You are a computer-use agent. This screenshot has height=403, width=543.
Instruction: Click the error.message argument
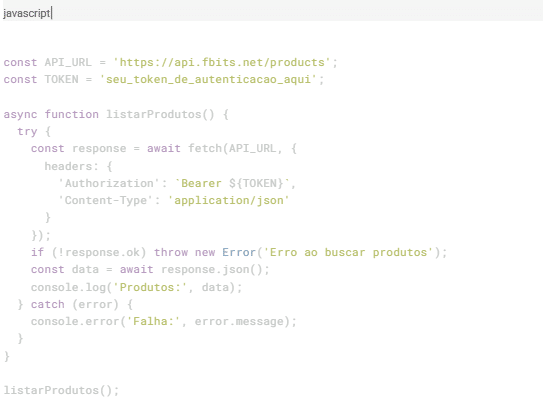pos(239,322)
